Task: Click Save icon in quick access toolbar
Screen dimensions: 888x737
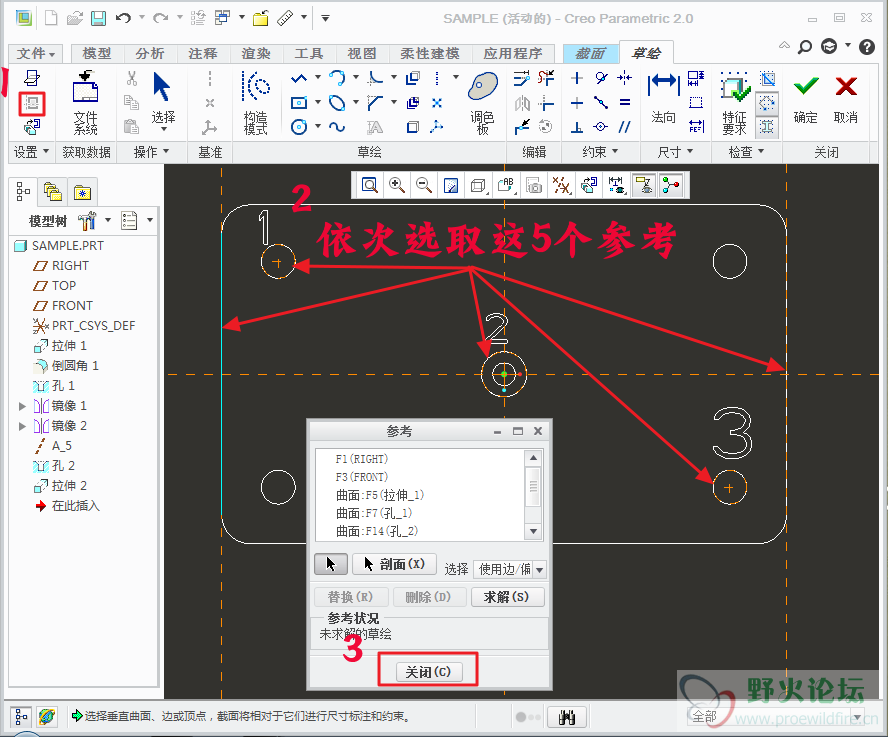Action: point(99,19)
